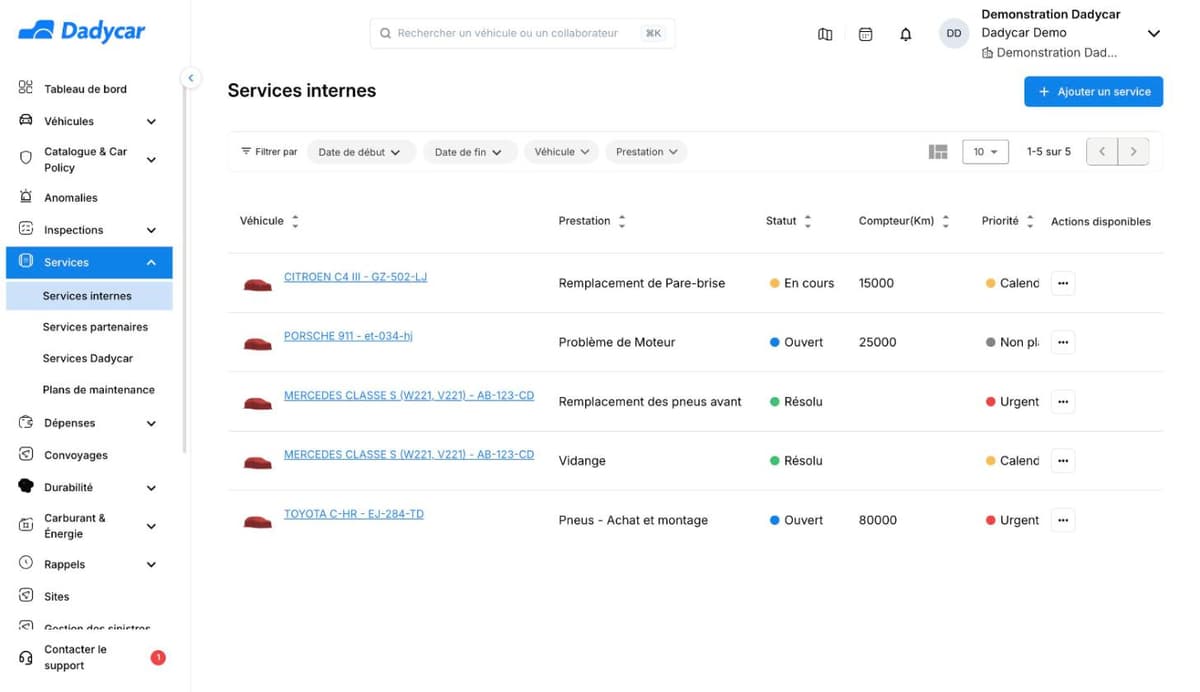Open Mercedes Classe S link in pneus avant row
Image resolution: width=1200 pixels, height=692 pixels.
pyautogui.click(x=409, y=395)
